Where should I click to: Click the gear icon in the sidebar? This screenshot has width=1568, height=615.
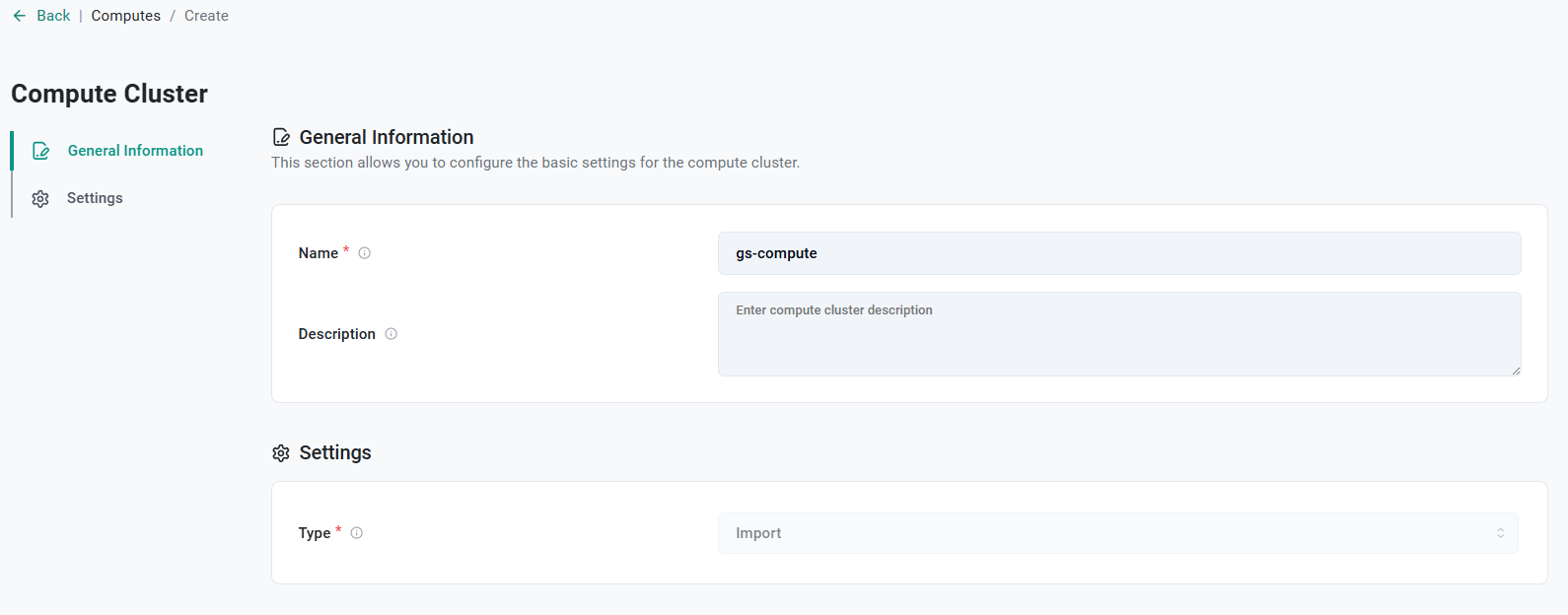(x=40, y=199)
